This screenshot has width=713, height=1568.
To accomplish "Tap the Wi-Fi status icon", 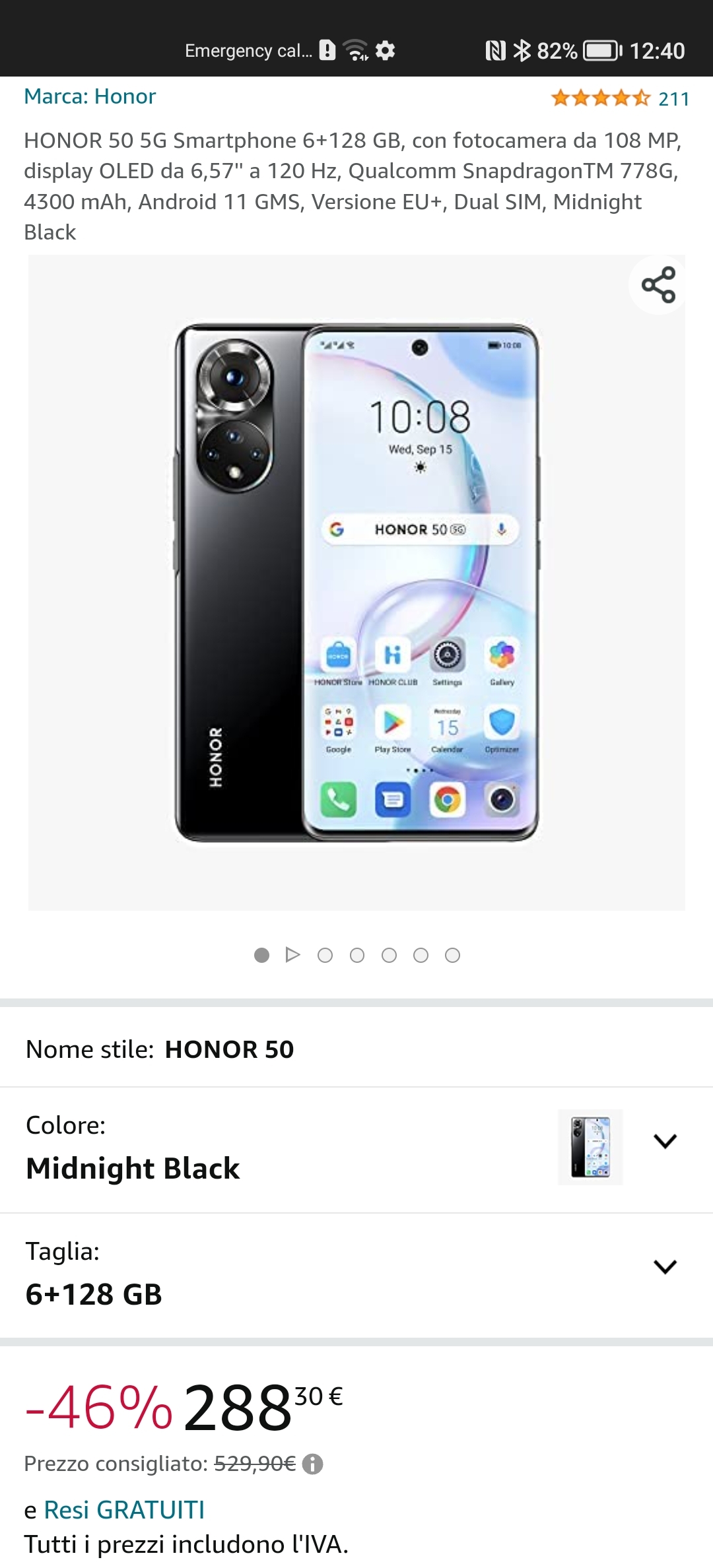I will coord(356,50).
